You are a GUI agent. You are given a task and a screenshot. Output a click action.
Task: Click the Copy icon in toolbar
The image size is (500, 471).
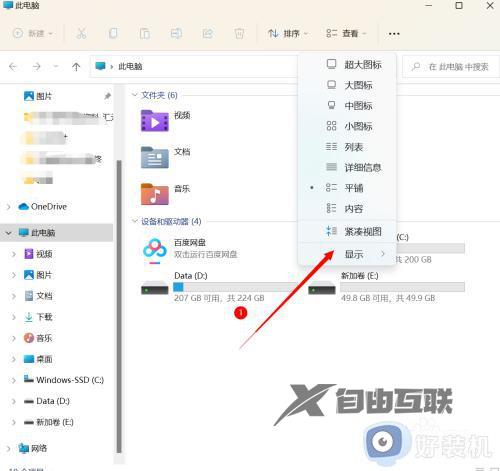click(x=113, y=33)
